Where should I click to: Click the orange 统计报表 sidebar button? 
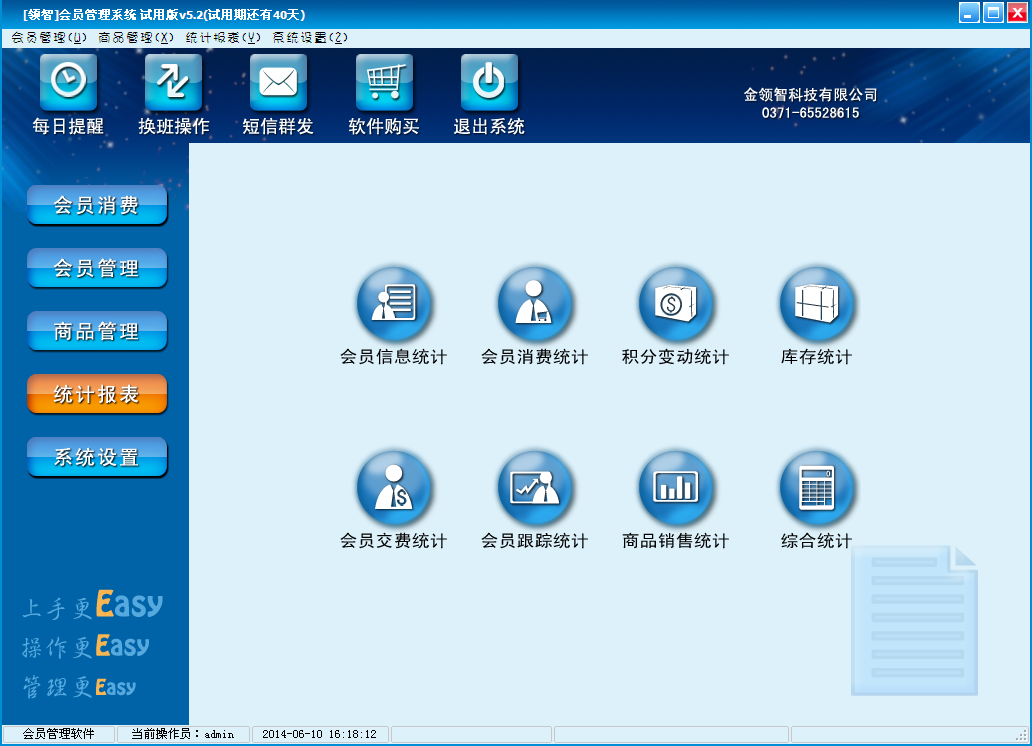(x=97, y=394)
